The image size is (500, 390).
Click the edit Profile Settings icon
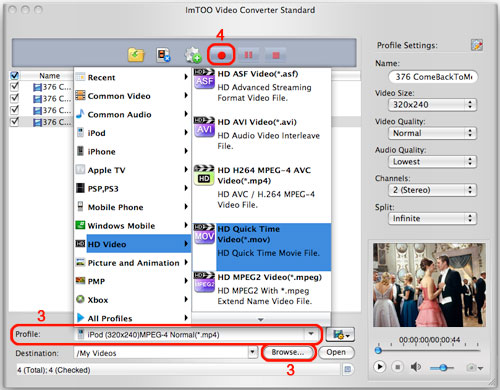click(477, 45)
